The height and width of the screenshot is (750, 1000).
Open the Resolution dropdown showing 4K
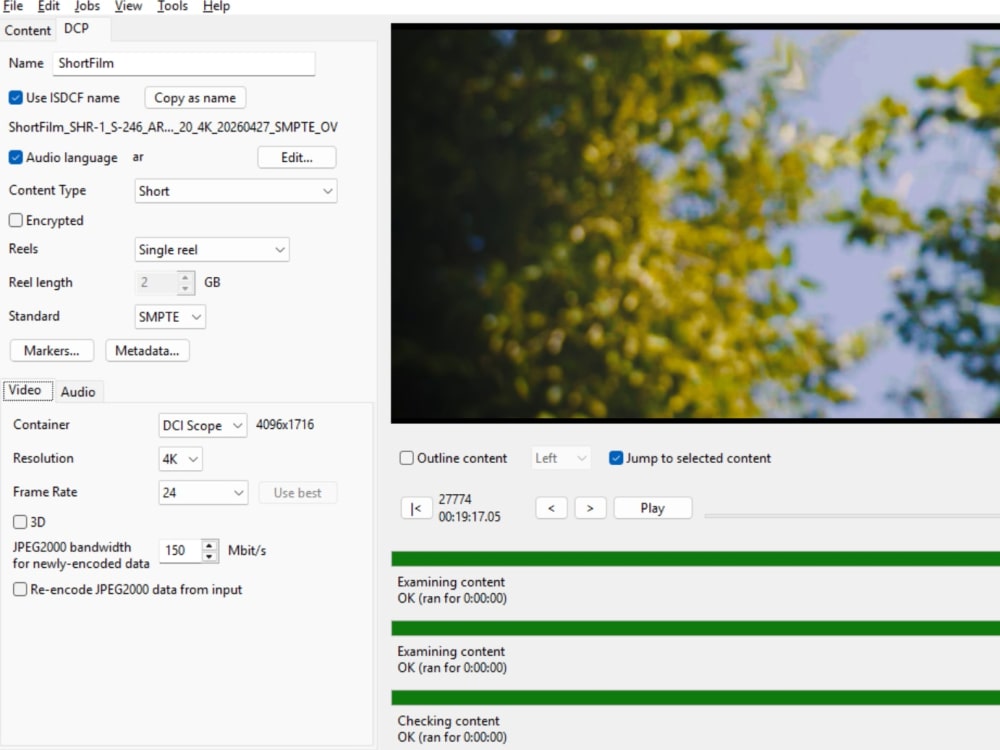(180, 459)
